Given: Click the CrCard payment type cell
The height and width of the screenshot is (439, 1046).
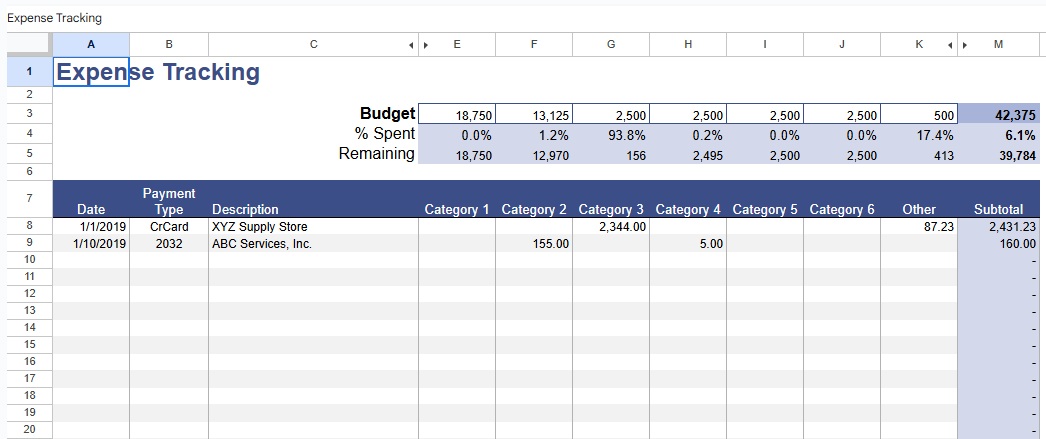Looking at the screenshot, I should pos(169,227).
